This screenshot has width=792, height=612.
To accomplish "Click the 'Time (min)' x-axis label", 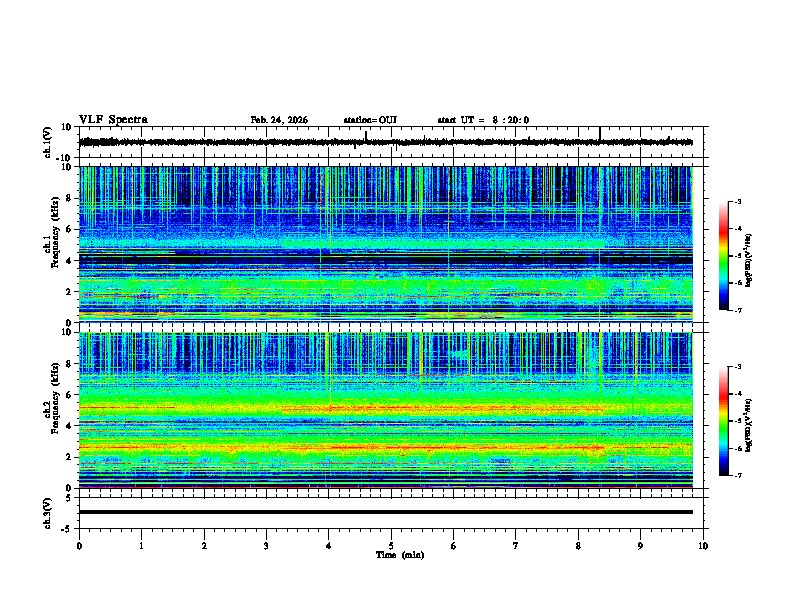I will [400, 555].
